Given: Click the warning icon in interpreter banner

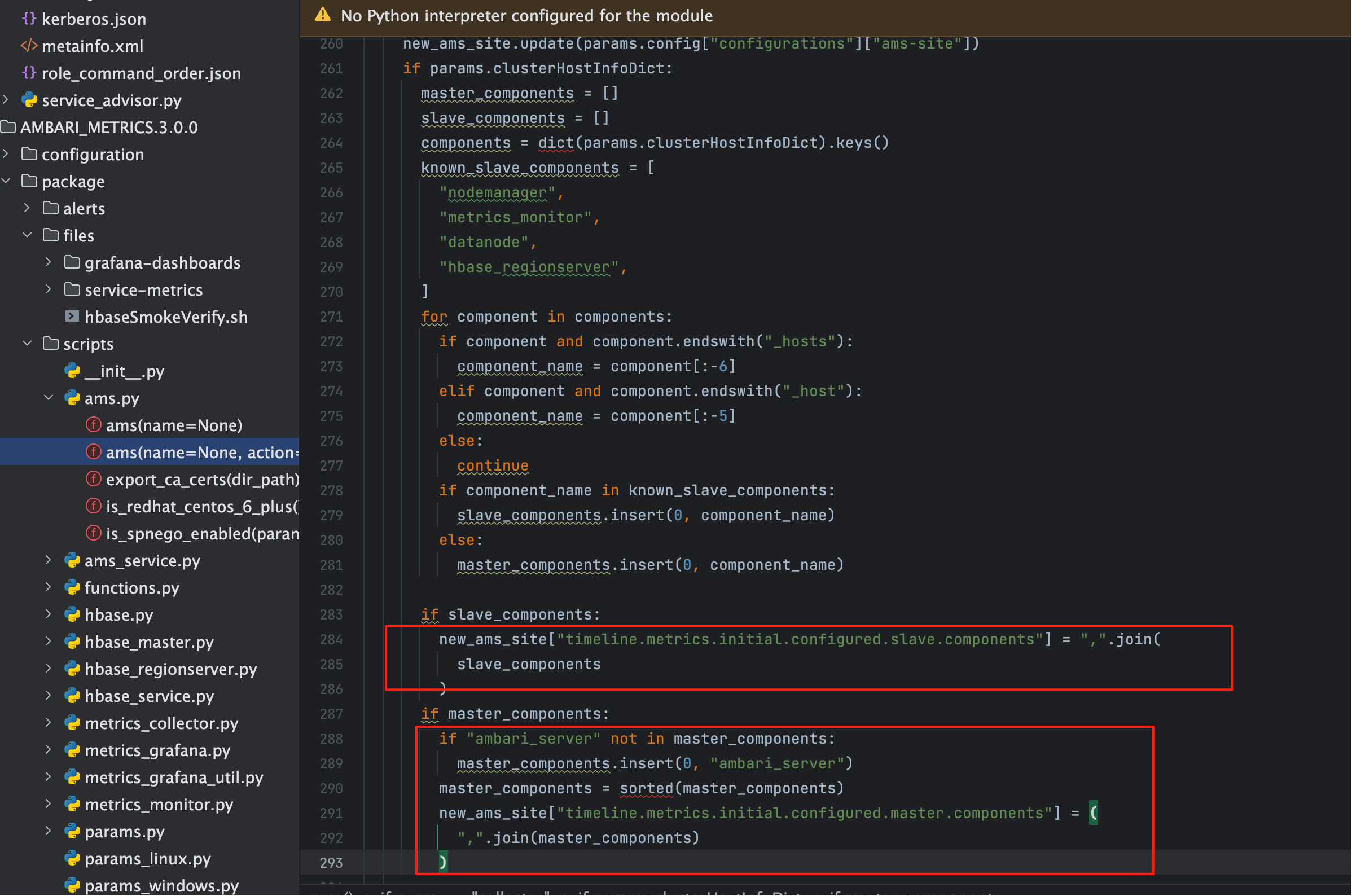Looking at the screenshot, I should coord(323,15).
